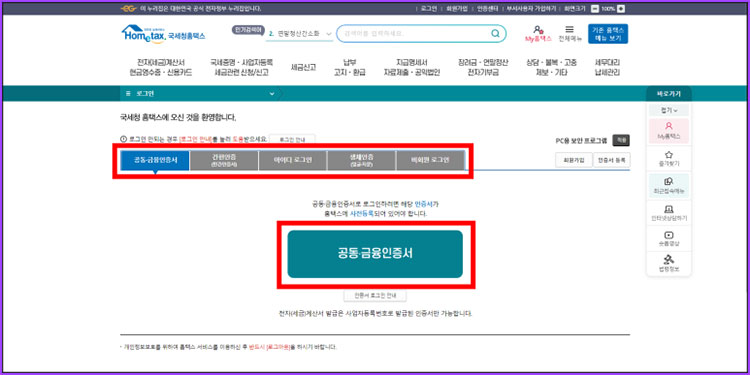Click the info icon beside login notice
Viewport: 750px width, 375px height.
click(123, 139)
